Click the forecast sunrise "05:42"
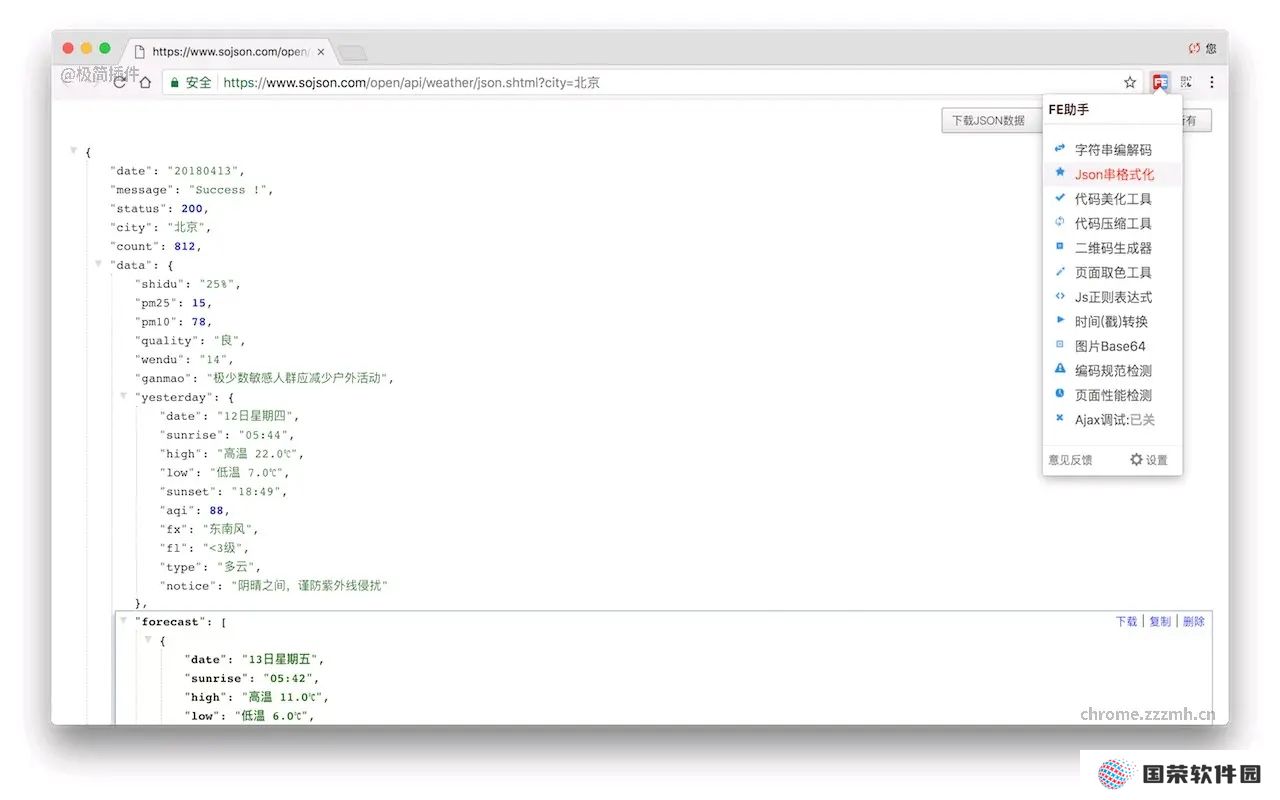Viewport: 1280px width, 800px height. (288, 678)
